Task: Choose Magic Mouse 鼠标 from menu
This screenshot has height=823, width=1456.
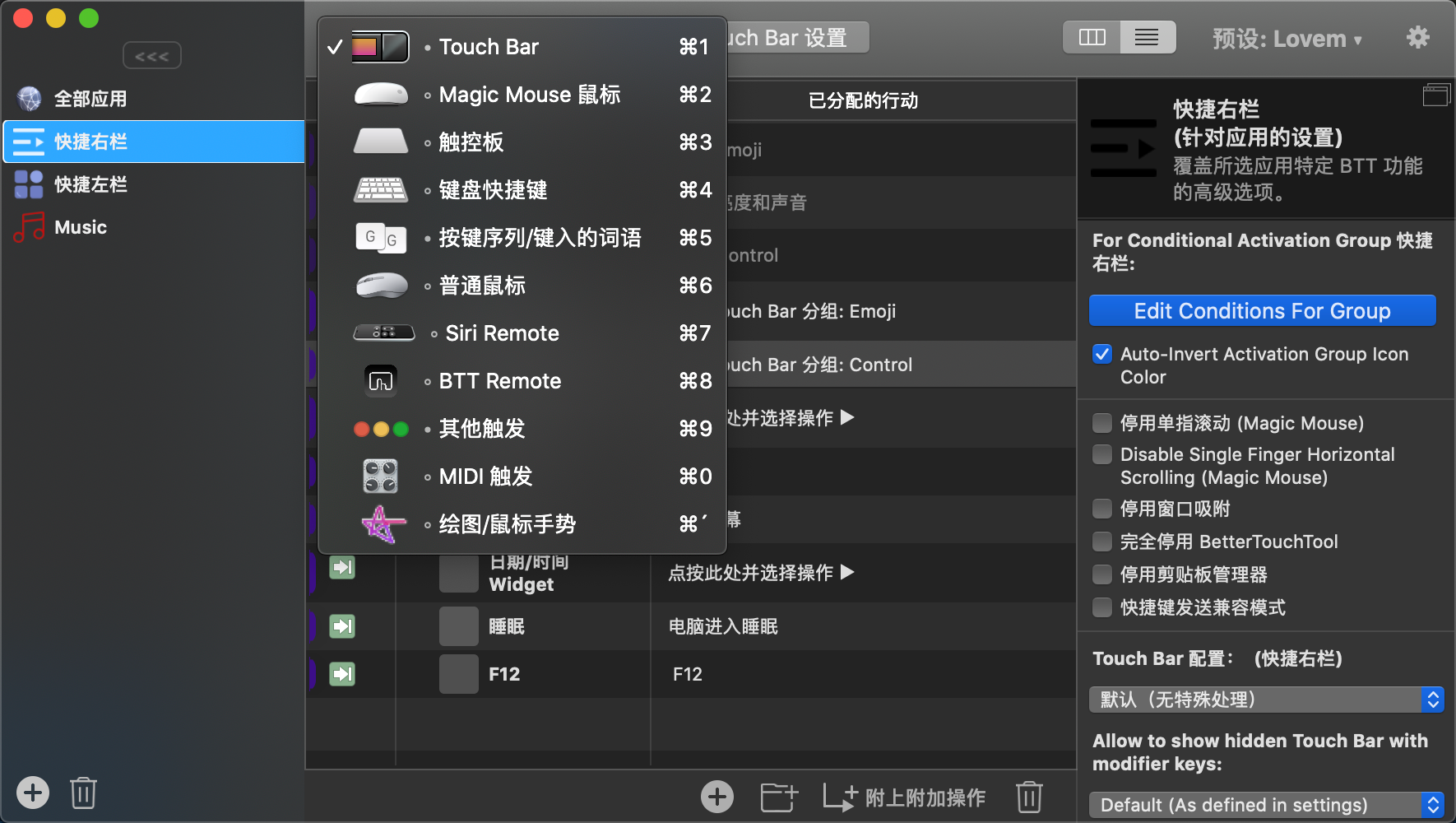Action: (x=522, y=95)
